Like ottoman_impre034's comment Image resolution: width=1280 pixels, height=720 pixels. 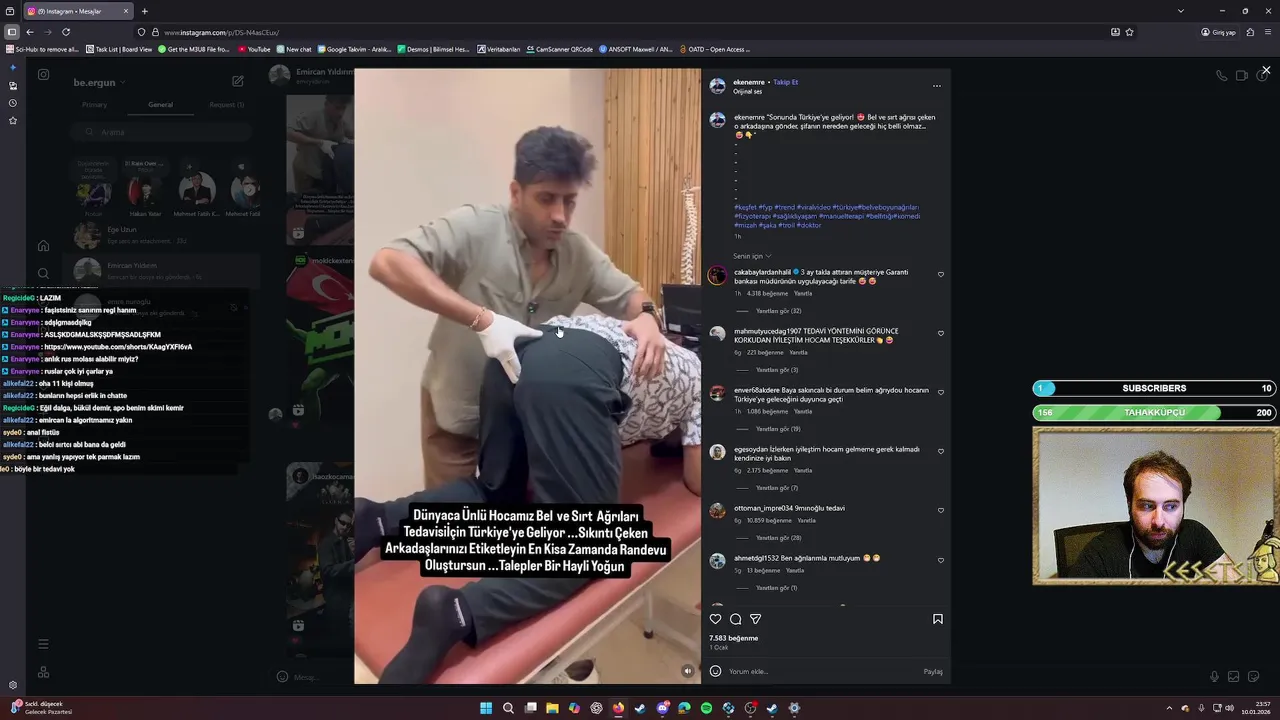(x=940, y=510)
